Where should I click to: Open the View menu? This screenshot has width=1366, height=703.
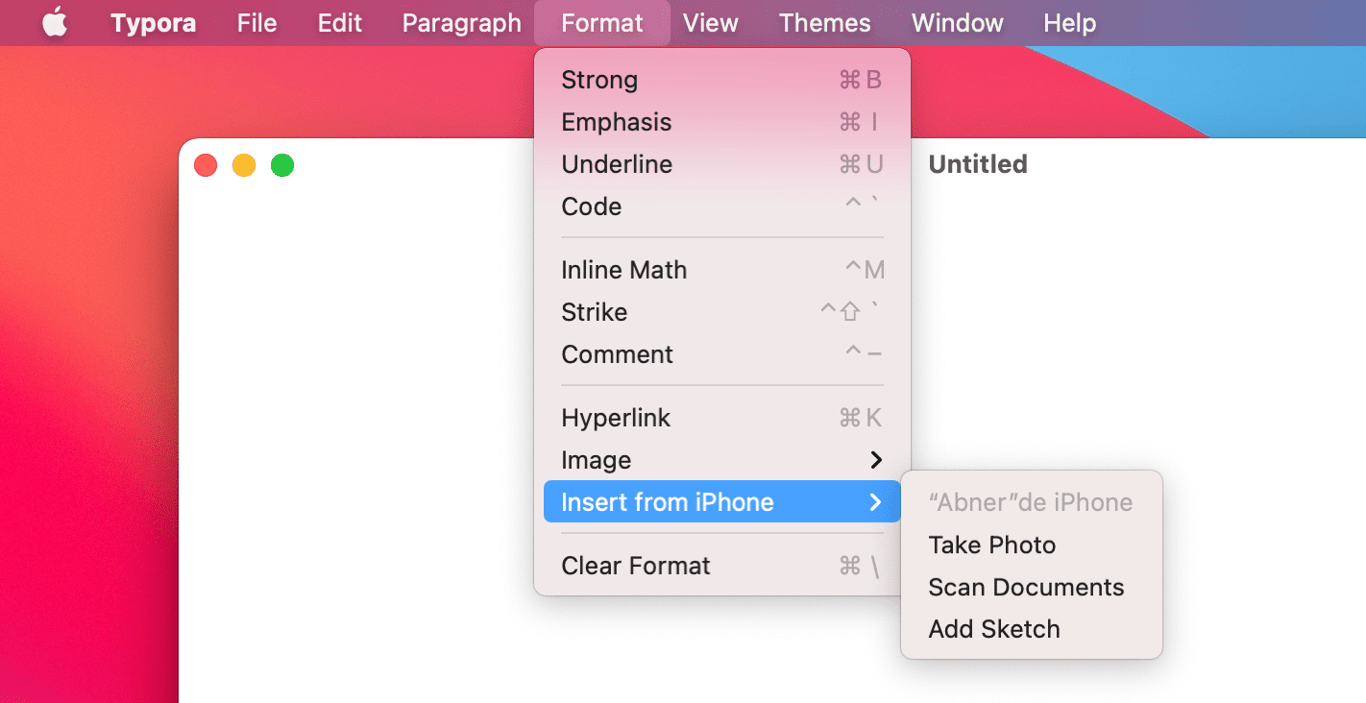pos(710,23)
